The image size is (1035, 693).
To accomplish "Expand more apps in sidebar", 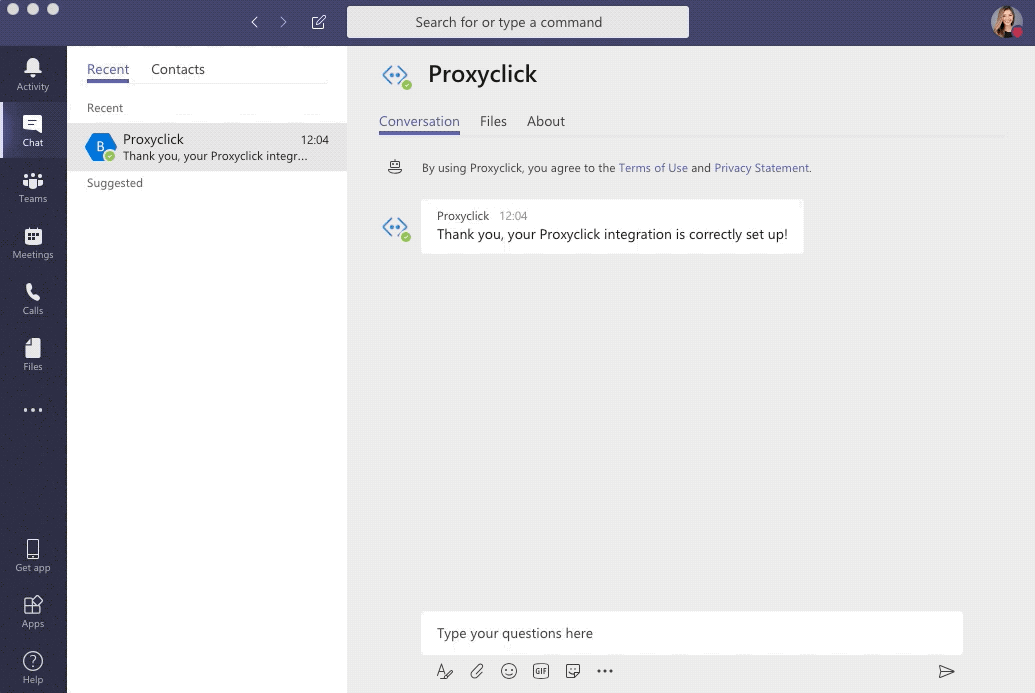I will pyautogui.click(x=33, y=410).
